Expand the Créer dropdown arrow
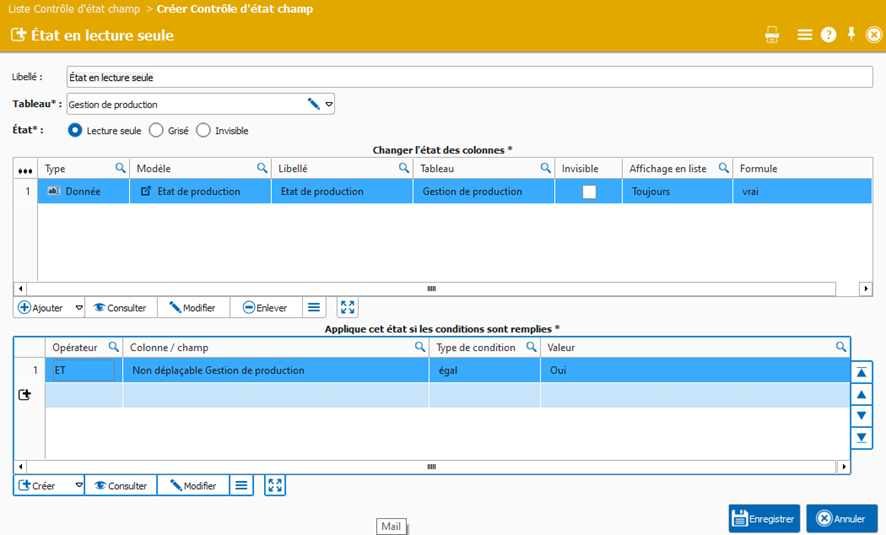Image resolution: width=886 pixels, height=535 pixels. click(x=79, y=486)
